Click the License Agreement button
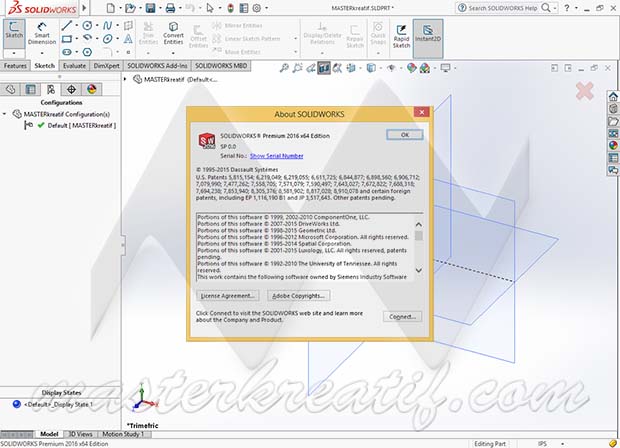 click(227, 296)
